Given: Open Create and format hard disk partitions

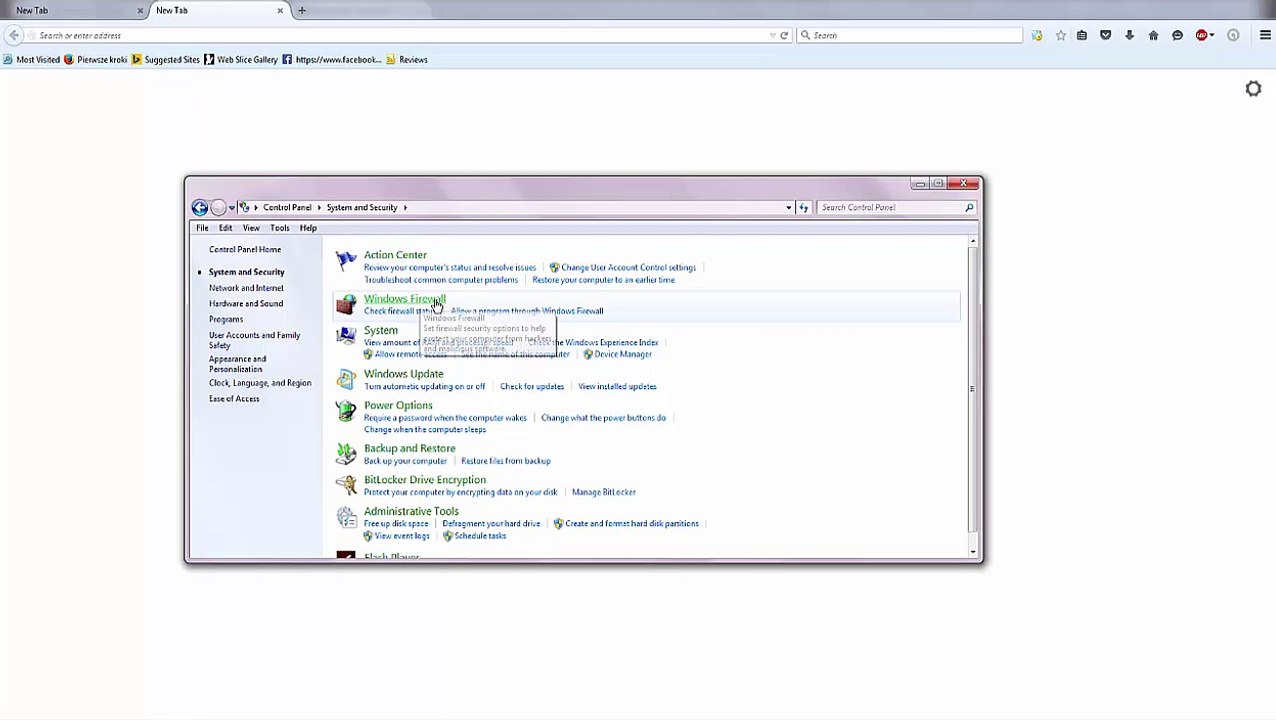Looking at the screenshot, I should tap(632, 524).
